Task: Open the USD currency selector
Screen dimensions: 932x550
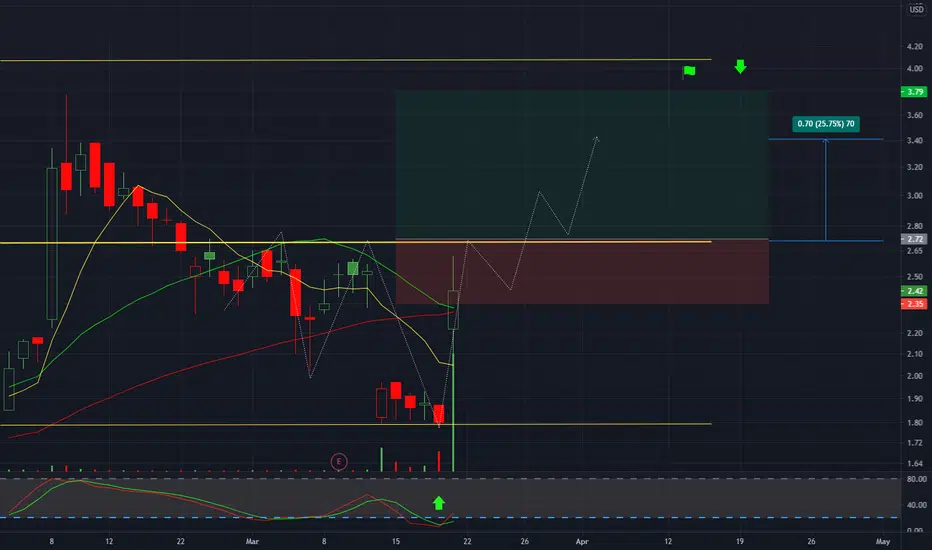Action: click(917, 9)
